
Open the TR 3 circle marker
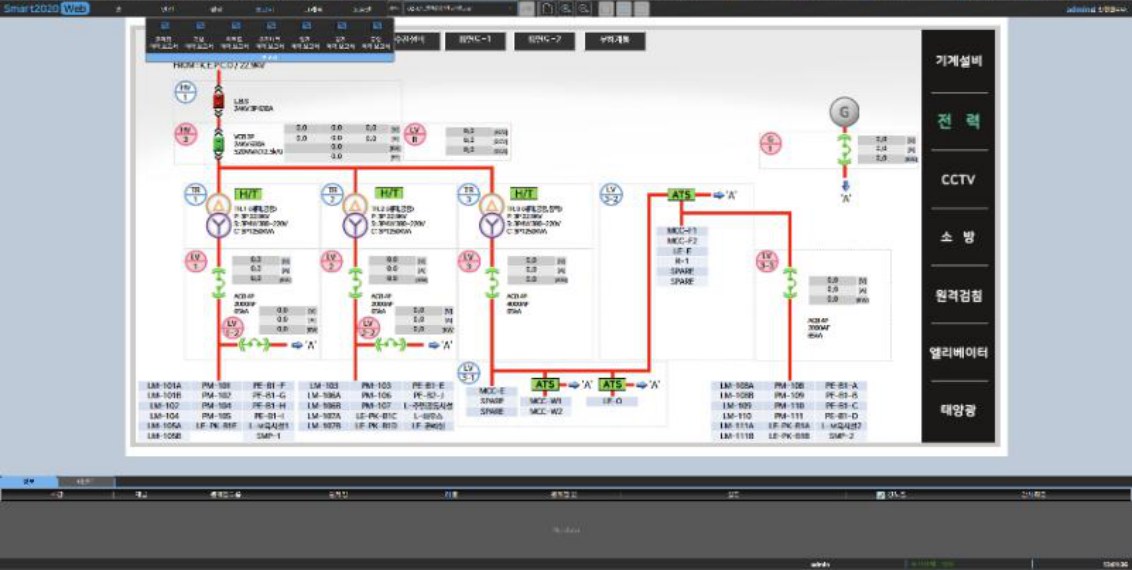469,193
